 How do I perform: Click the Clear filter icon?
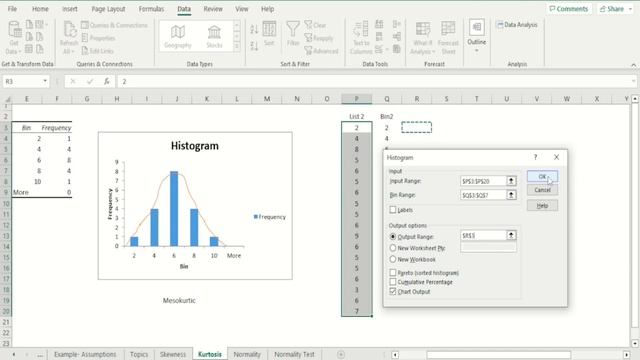tap(315, 25)
